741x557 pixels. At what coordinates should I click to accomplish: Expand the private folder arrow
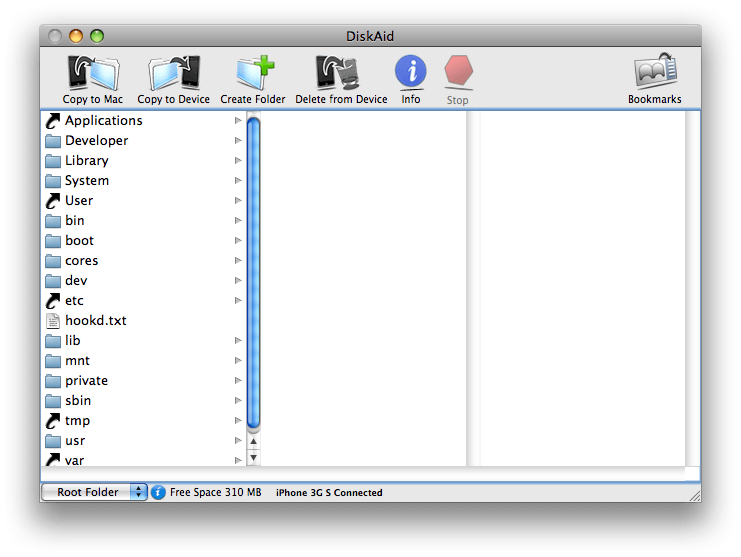(x=238, y=380)
